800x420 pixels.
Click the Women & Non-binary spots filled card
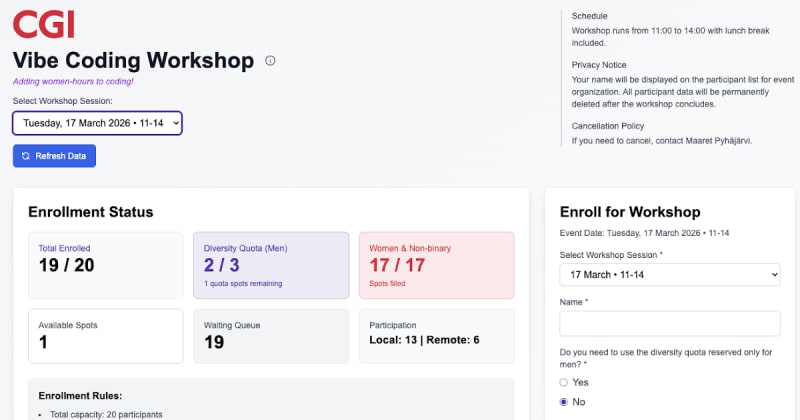coord(436,265)
